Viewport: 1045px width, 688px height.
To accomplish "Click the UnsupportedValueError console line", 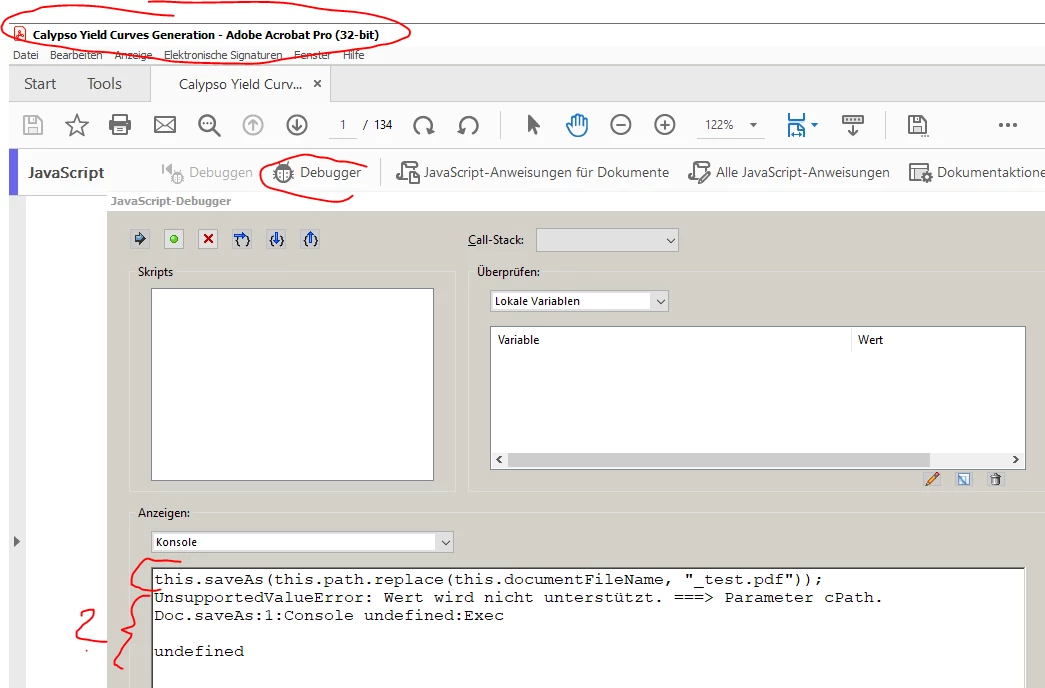I will (x=518, y=597).
